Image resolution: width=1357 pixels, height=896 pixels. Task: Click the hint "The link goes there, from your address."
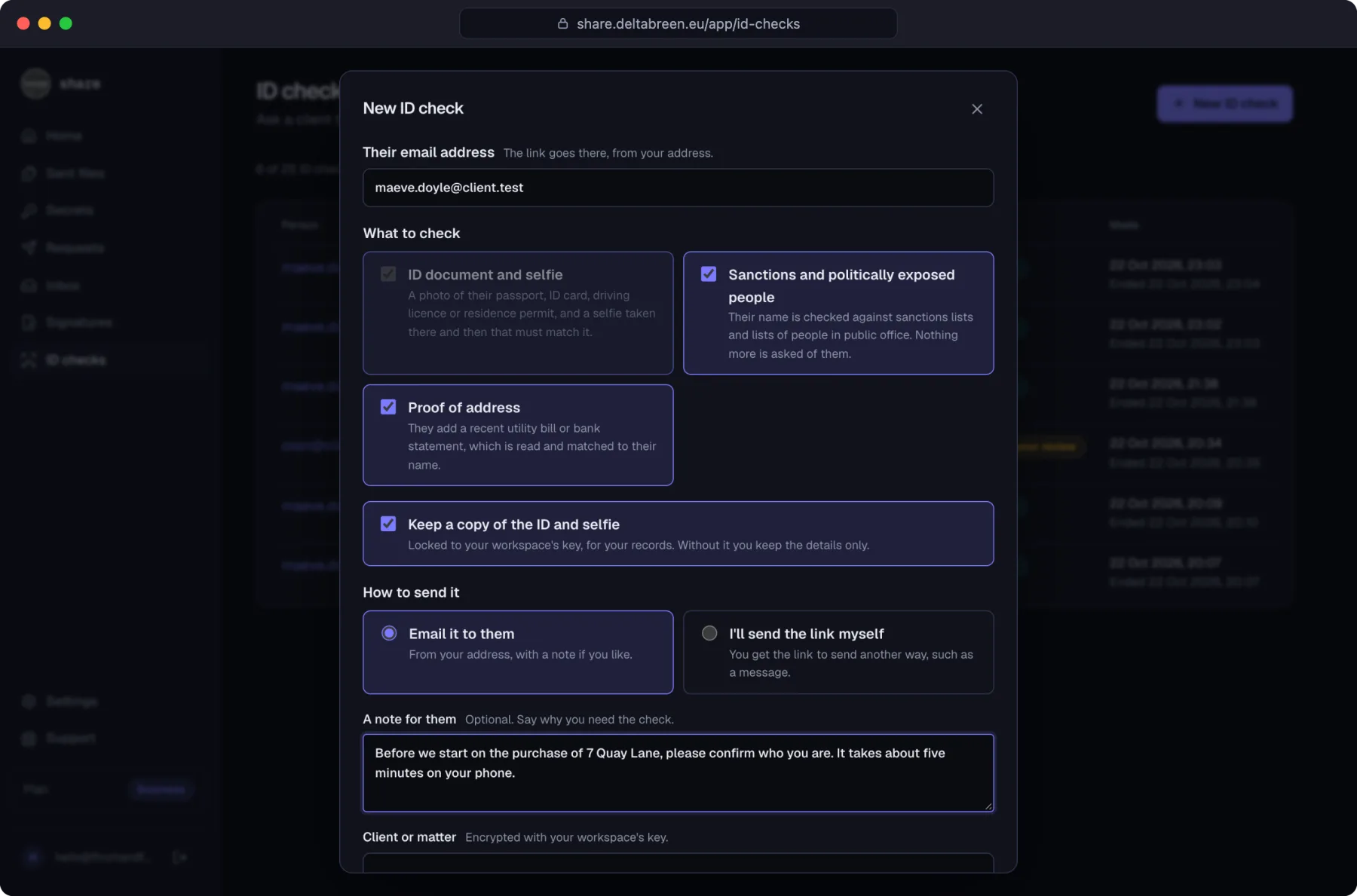[608, 153]
